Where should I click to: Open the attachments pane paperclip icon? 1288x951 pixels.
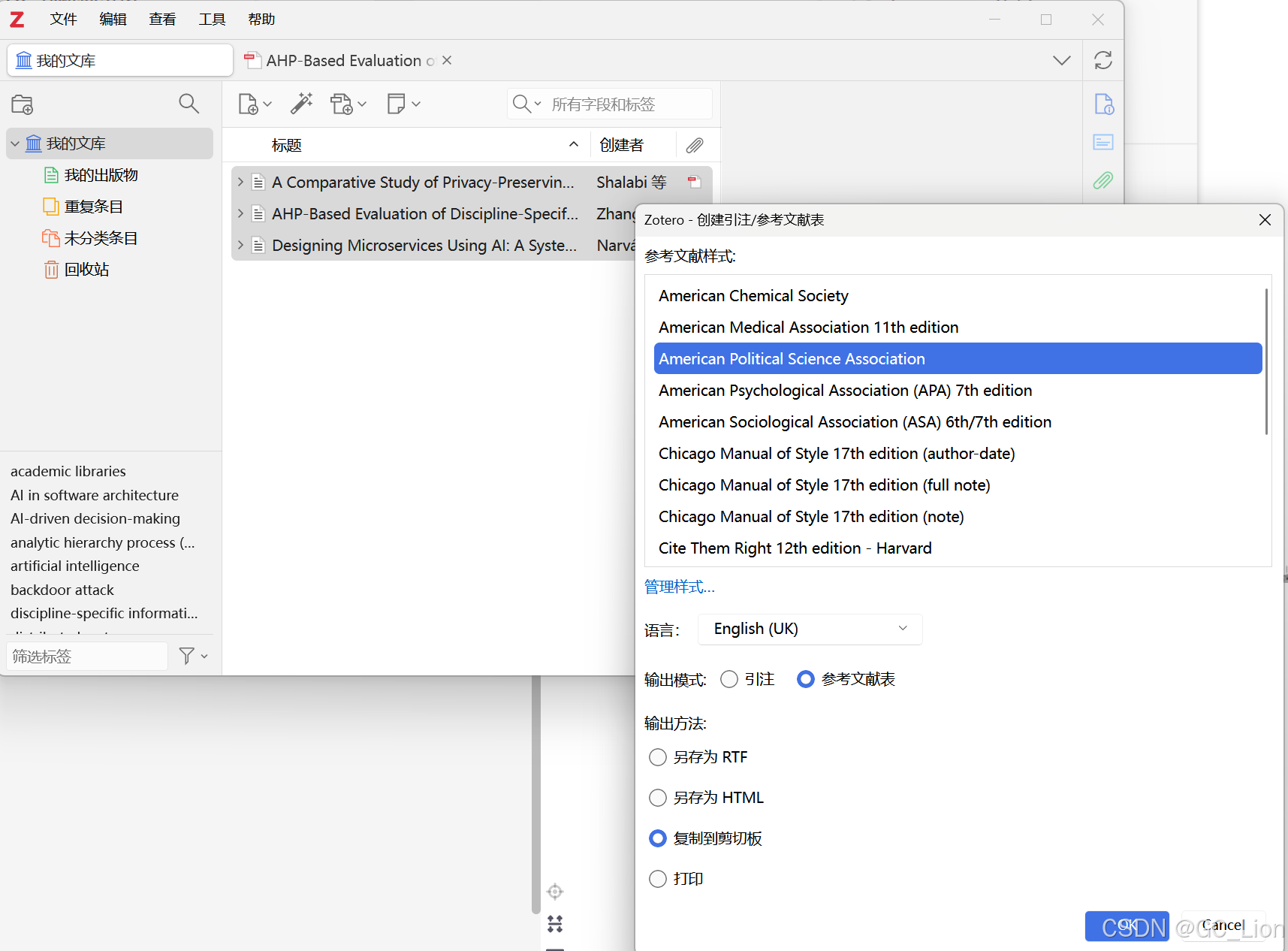1103,180
